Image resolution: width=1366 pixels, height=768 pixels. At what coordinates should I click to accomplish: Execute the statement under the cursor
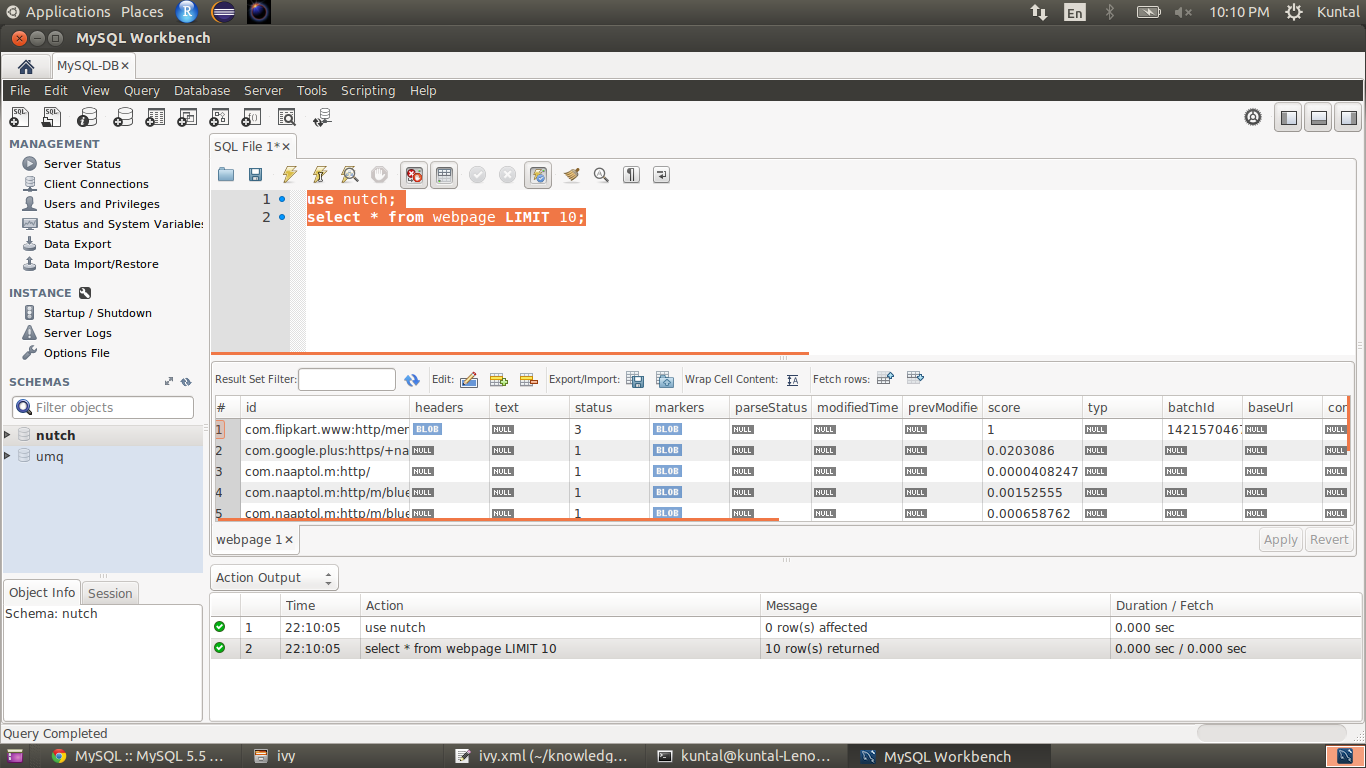[x=320, y=175]
